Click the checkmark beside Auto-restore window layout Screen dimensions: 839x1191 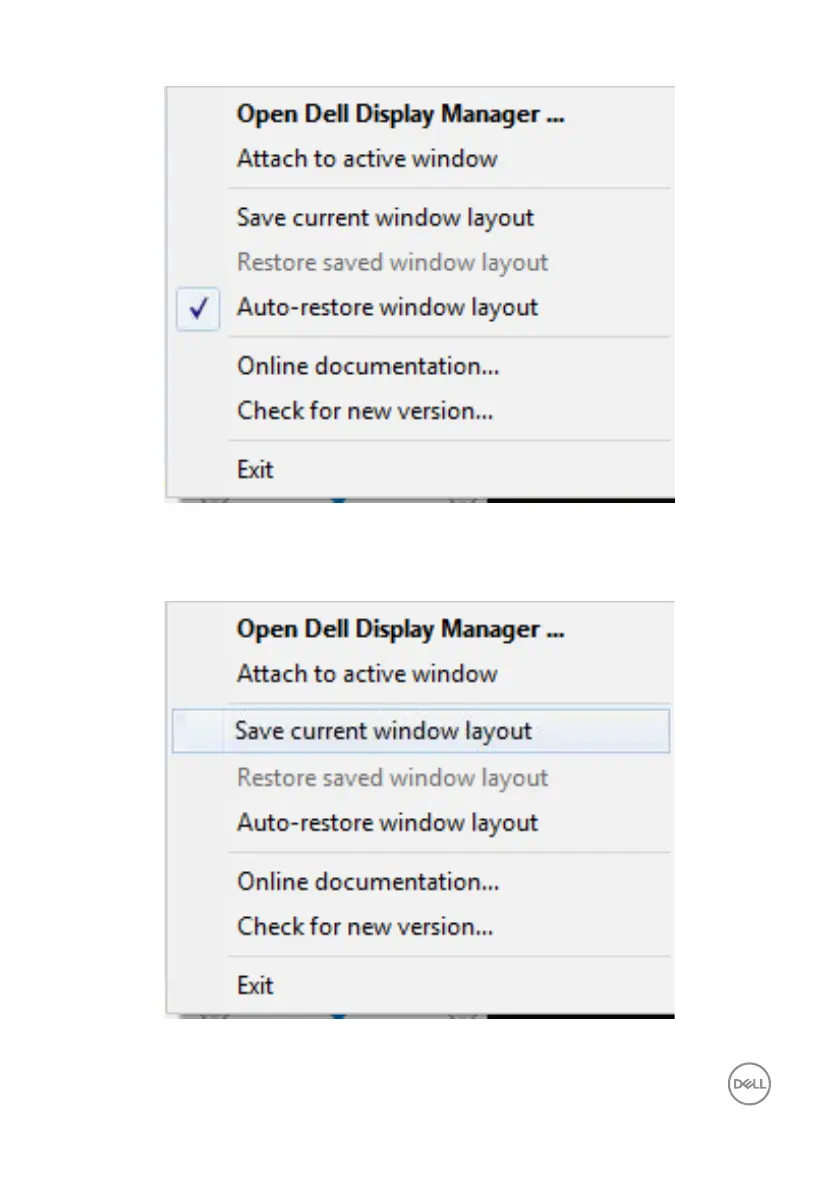(198, 309)
